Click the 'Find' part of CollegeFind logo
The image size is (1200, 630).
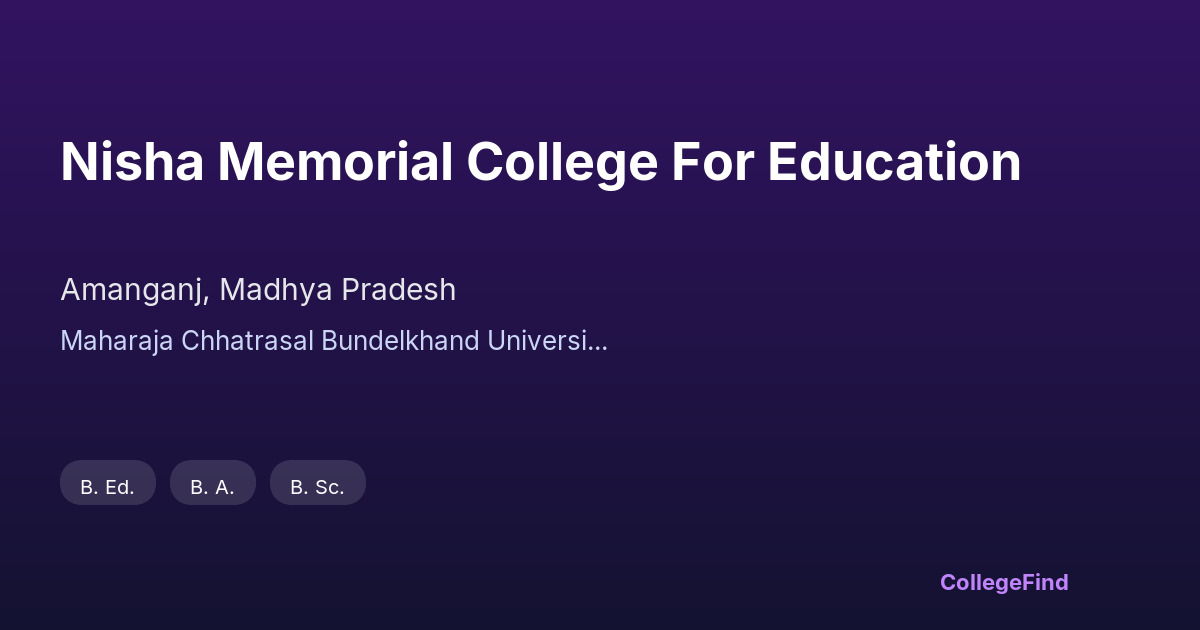1046,582
